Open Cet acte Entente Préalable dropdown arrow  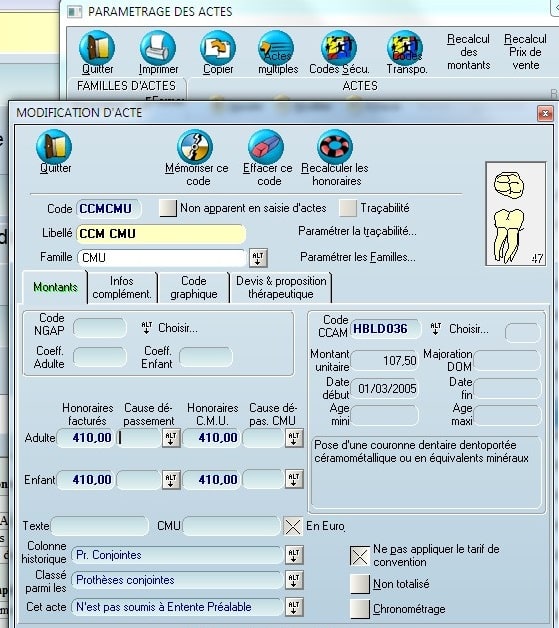[x=294, y=607]
